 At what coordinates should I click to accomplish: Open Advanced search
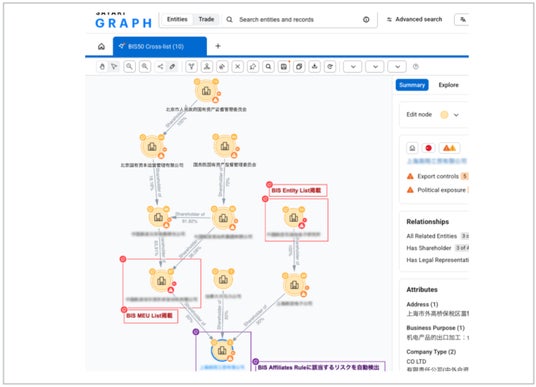[x=414, y=19]
